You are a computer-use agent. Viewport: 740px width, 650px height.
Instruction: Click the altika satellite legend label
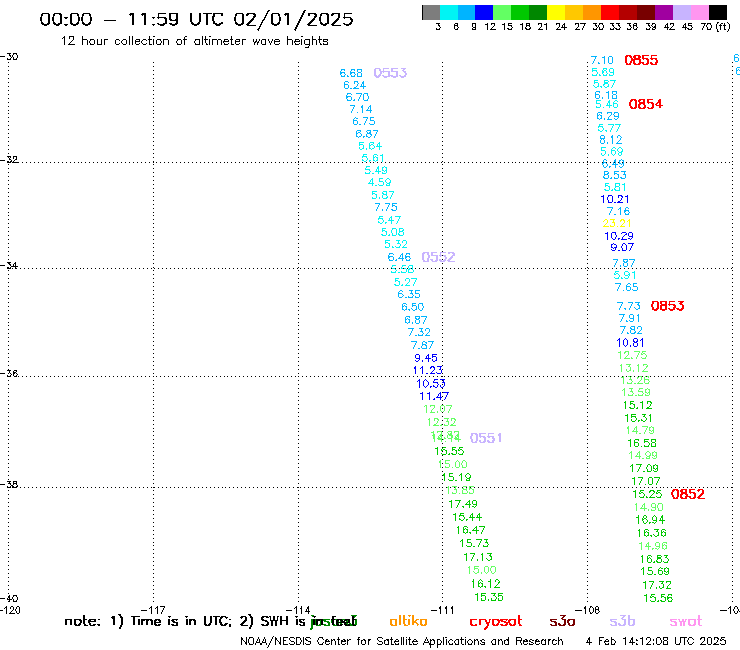[408, 621]
